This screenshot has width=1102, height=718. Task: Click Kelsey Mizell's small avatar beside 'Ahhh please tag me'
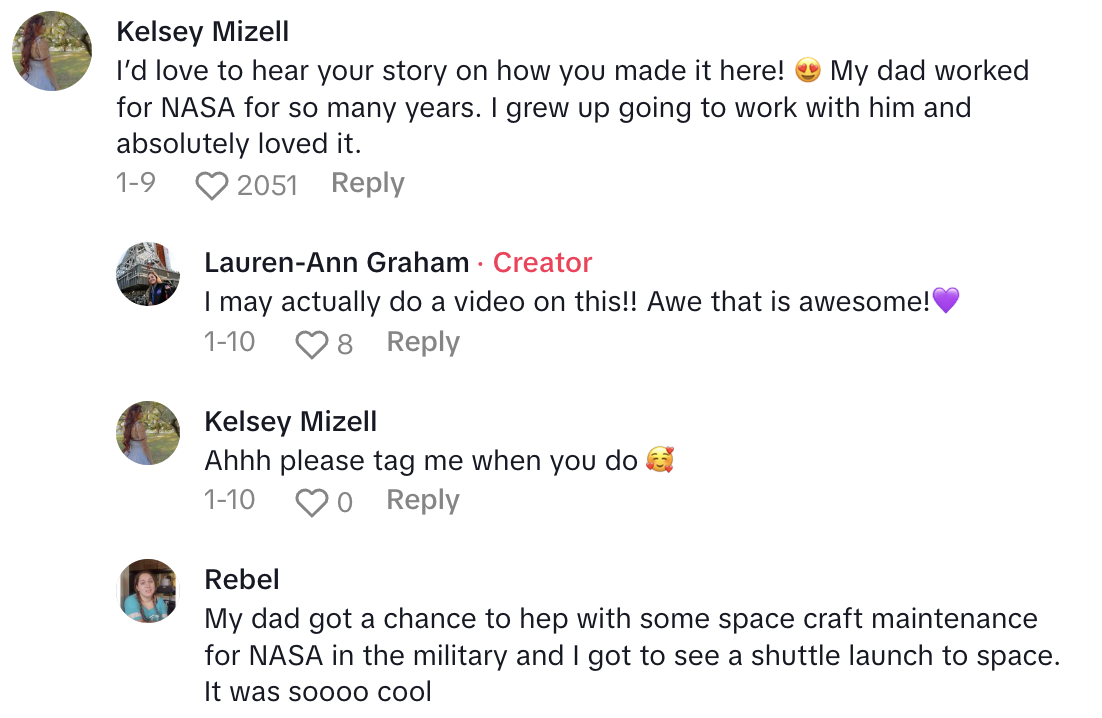click(x=148, y=433)
